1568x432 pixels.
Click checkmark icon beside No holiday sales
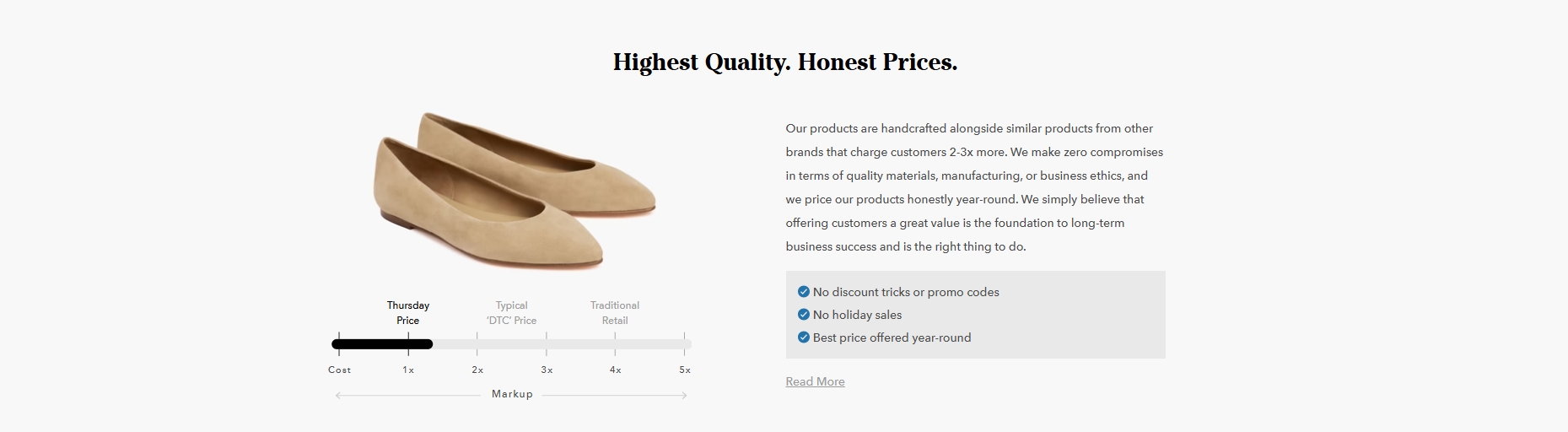[803, 315]
